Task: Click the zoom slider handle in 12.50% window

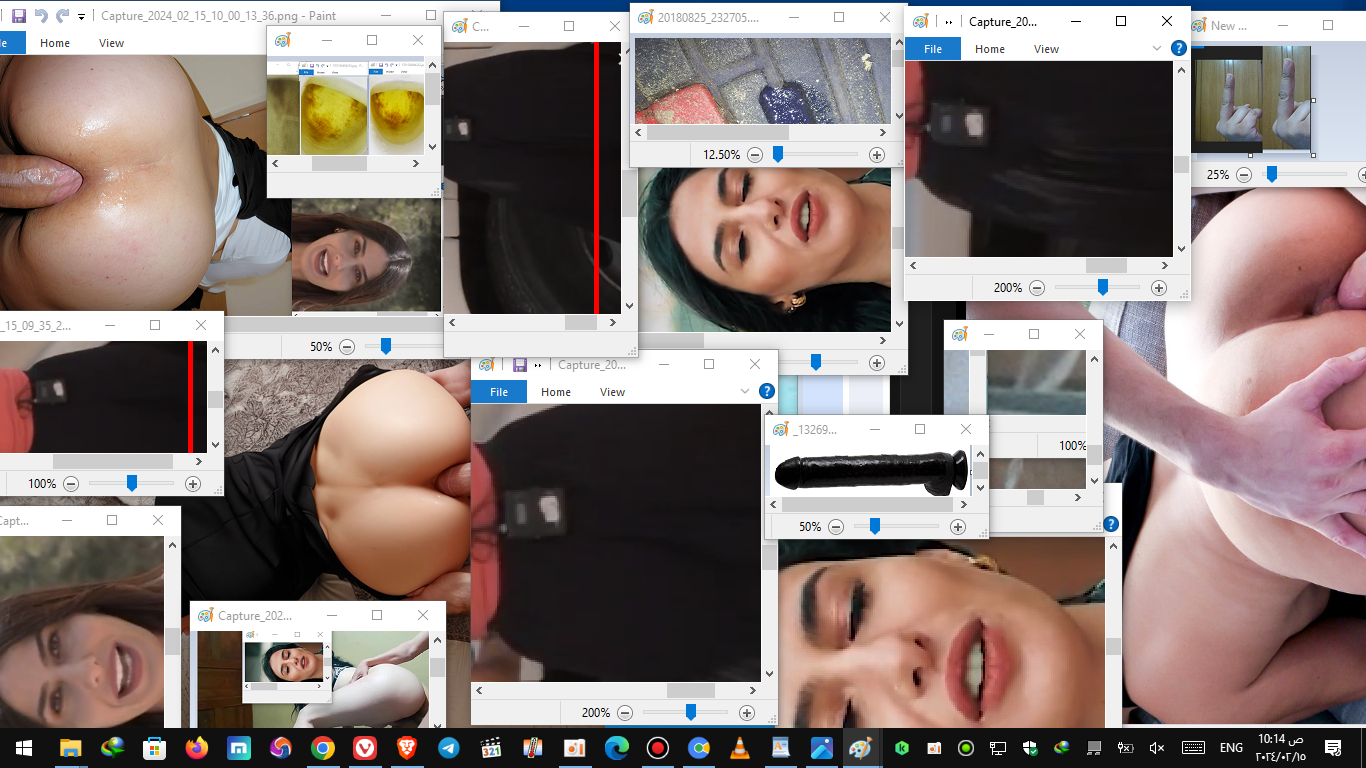Action: 777,155
